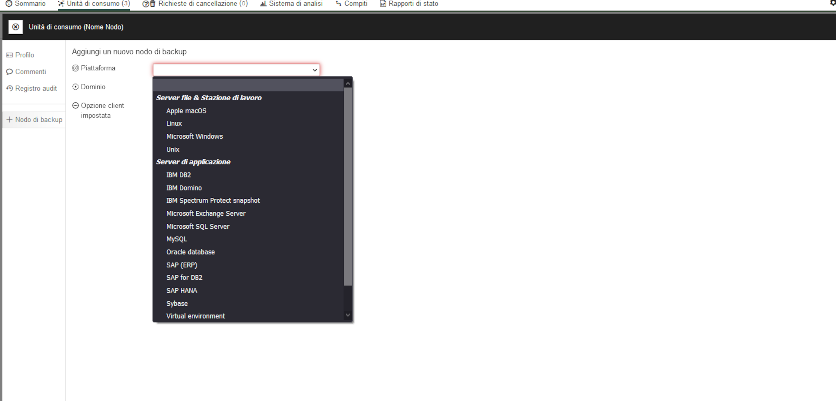This screenshot has width=836, height=401.
Task: Choose Microsoft SQL Server option
Action: [x=248, y=226]
